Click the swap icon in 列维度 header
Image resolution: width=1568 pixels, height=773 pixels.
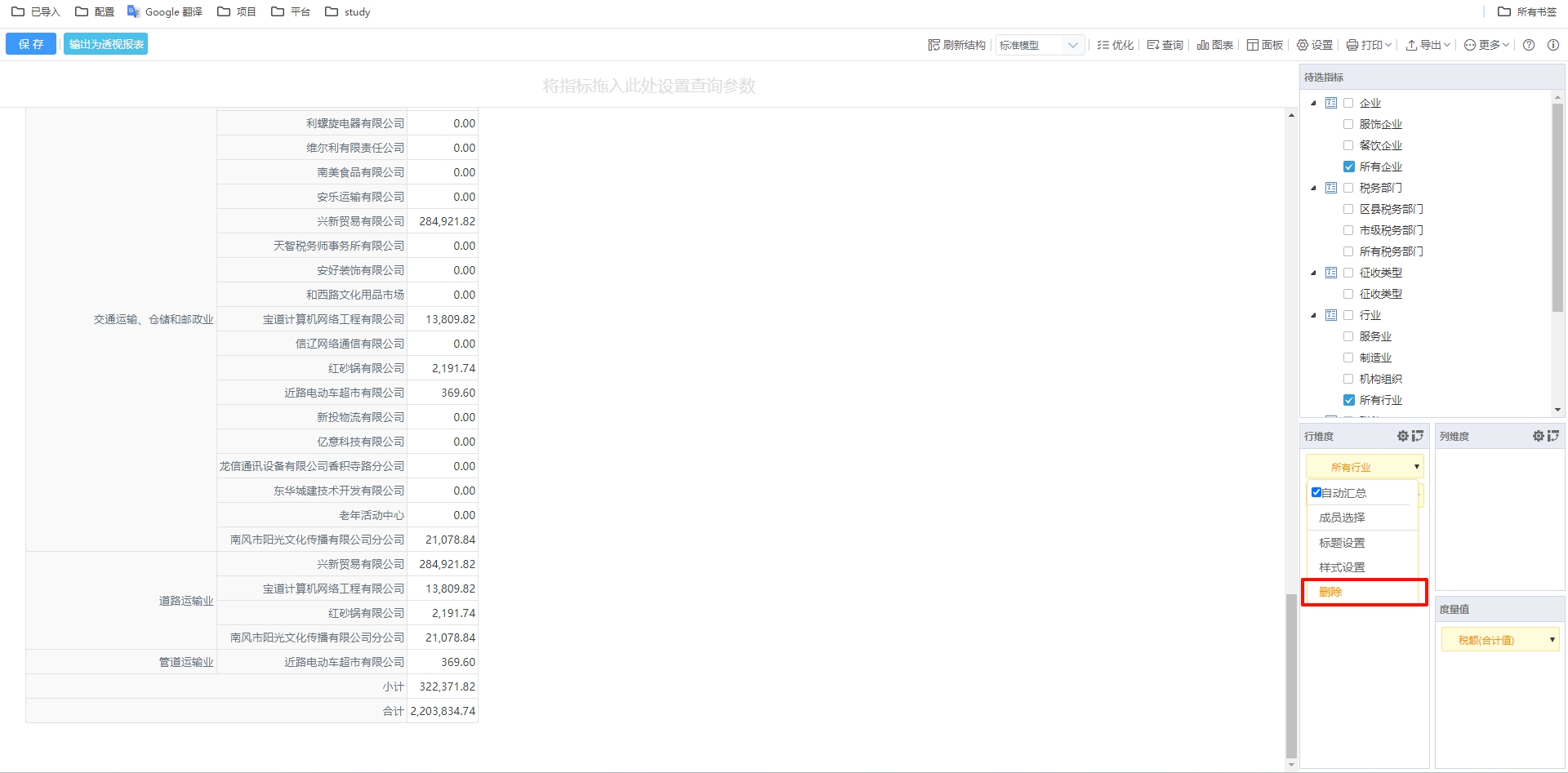(x=1552, y=436)
